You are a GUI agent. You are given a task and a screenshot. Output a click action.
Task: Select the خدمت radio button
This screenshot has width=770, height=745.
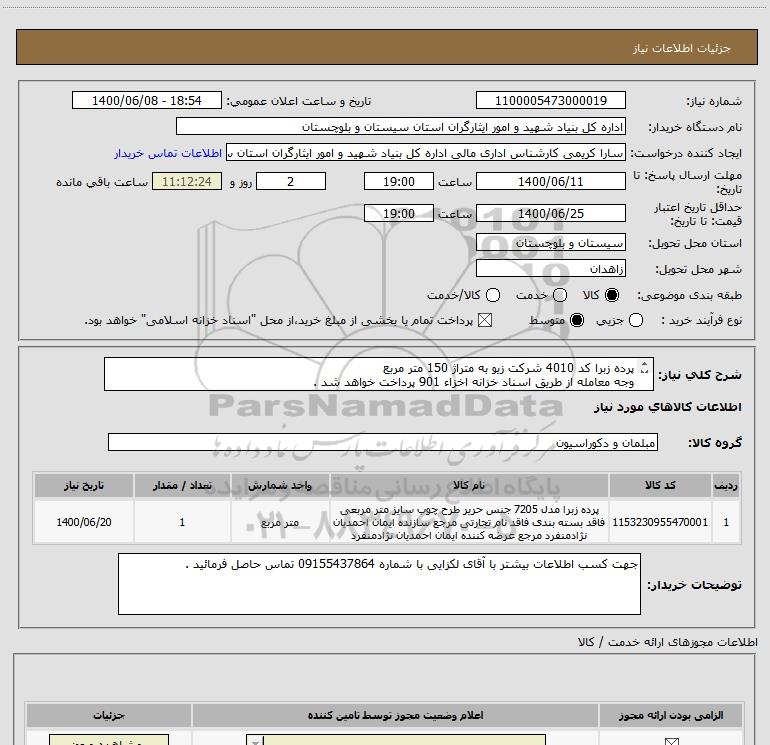pyautogui.click(x=560, y=295)
